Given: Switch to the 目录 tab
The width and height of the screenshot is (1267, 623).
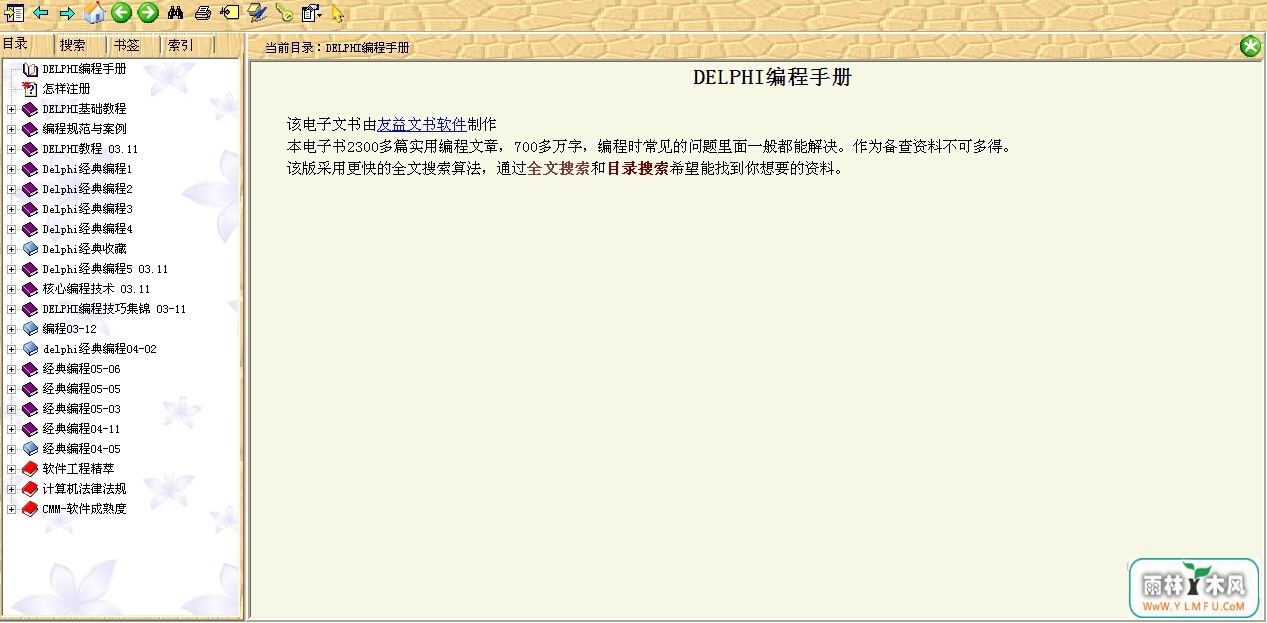Looking at the screenshot, I should (15, 44).
